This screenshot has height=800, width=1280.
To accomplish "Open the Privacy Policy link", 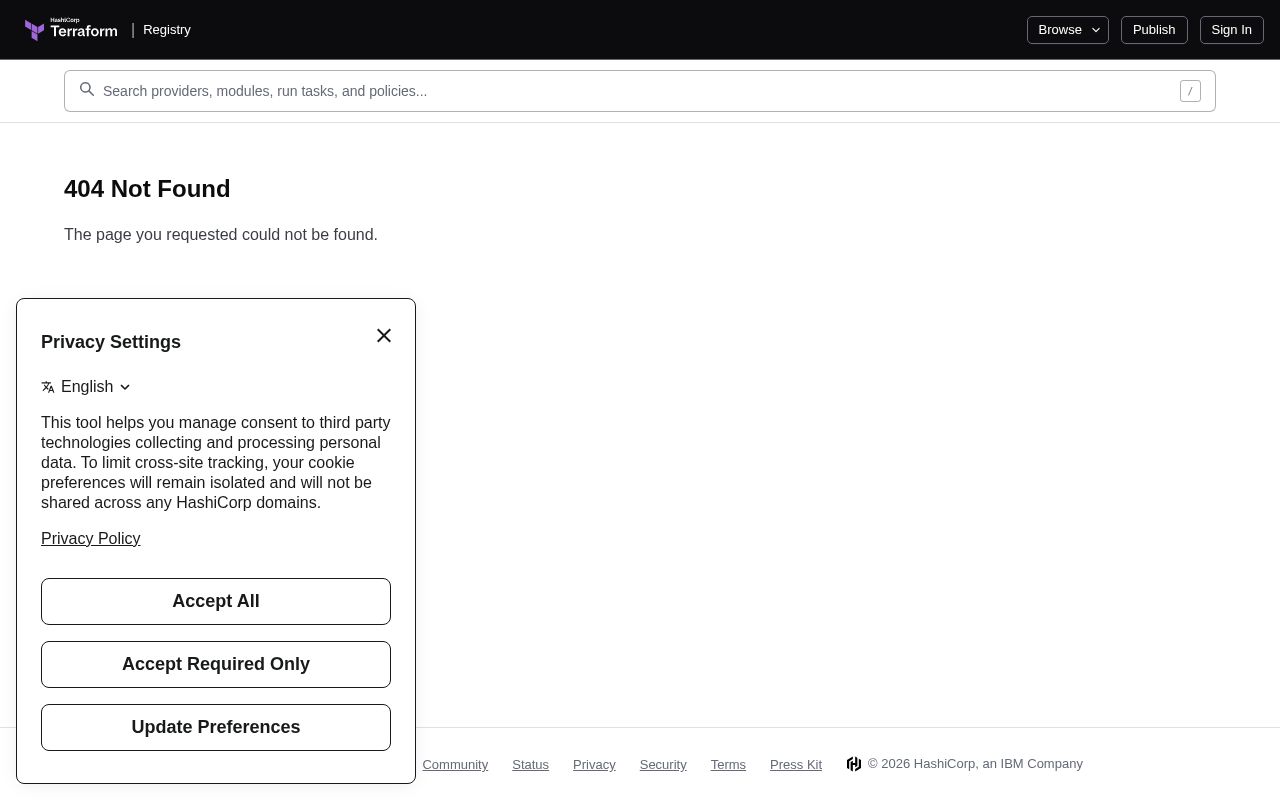I will [91, 539].
